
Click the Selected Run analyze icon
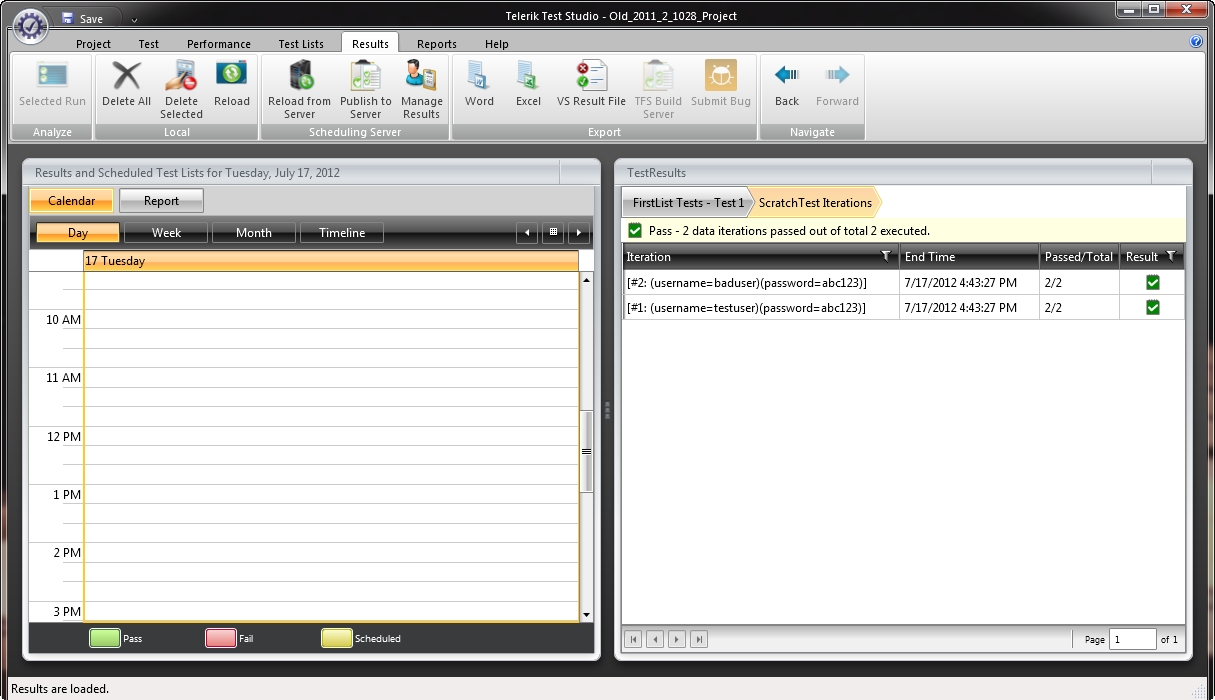point(52,76)
